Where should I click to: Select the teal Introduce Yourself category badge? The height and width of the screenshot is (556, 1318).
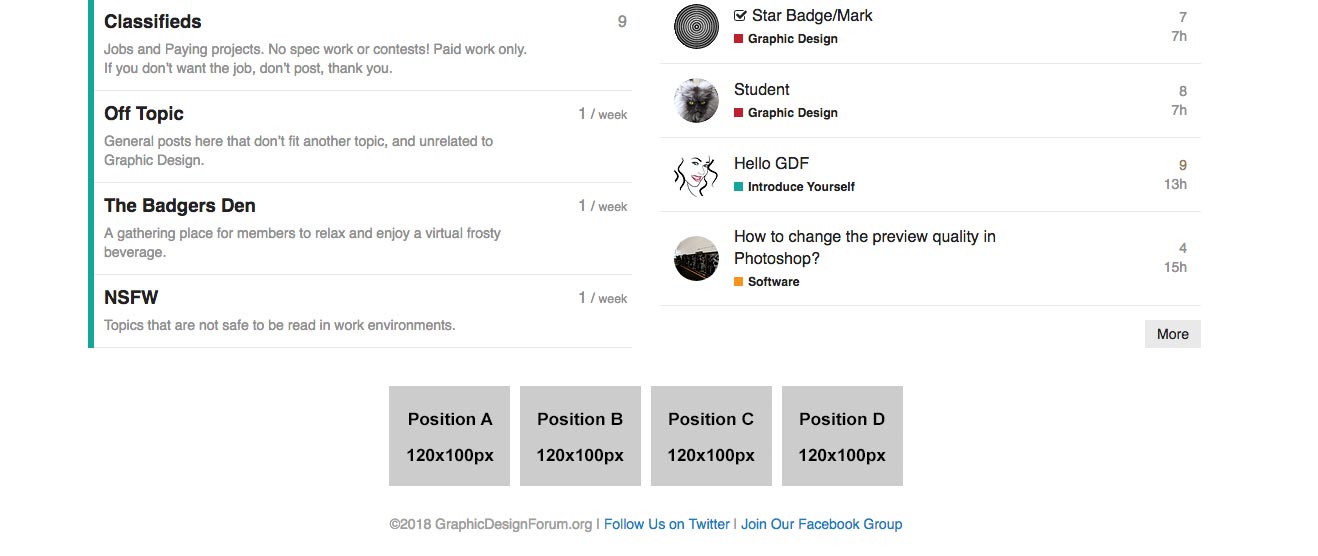(794, 187)
